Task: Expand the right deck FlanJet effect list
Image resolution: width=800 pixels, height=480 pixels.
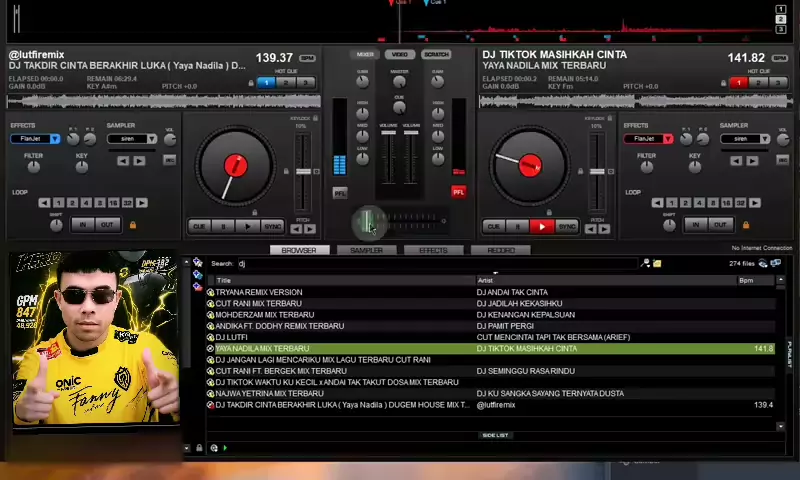Action: tap(666, 139)
